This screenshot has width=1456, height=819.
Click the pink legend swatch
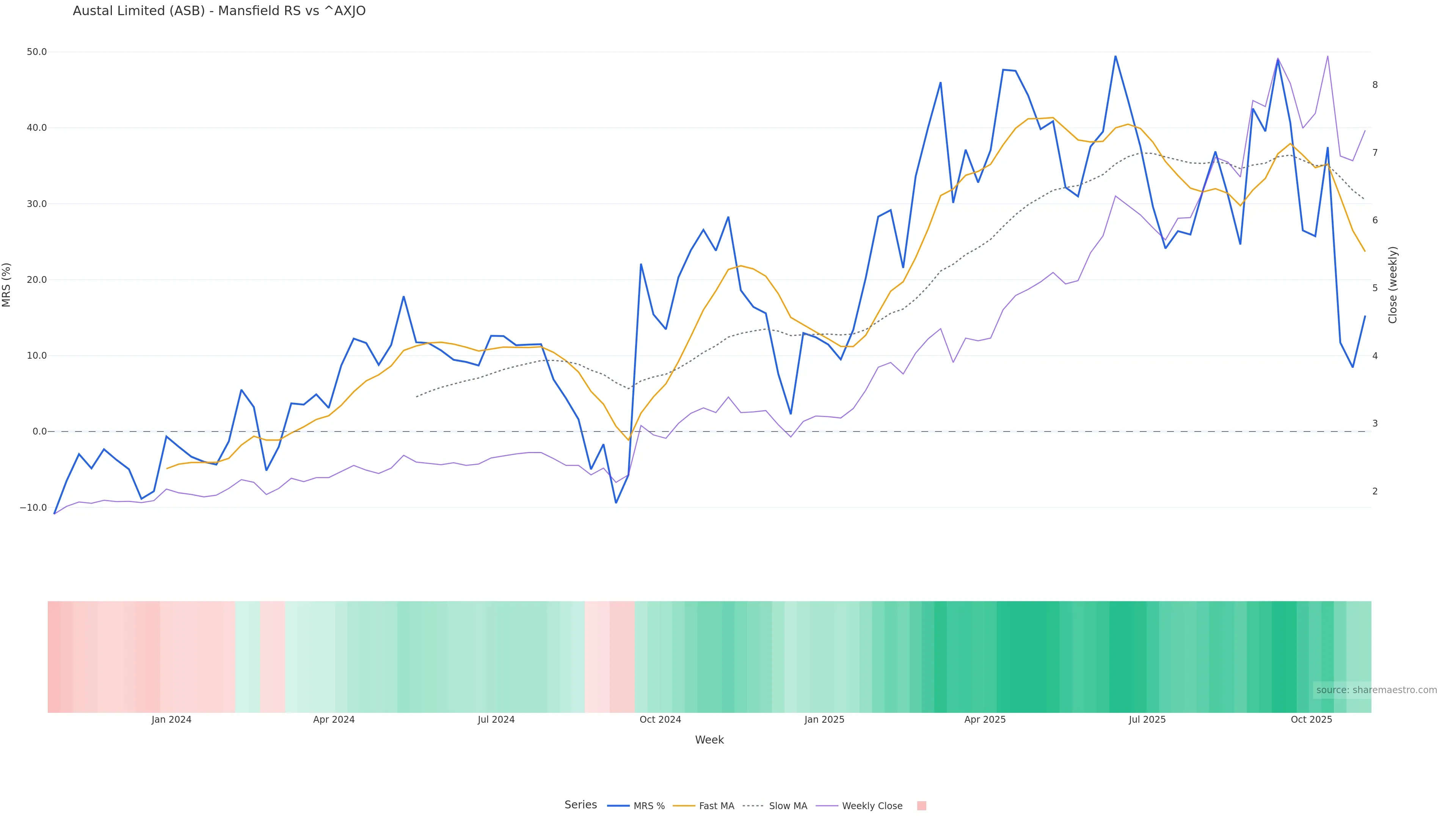pos(921,806)
